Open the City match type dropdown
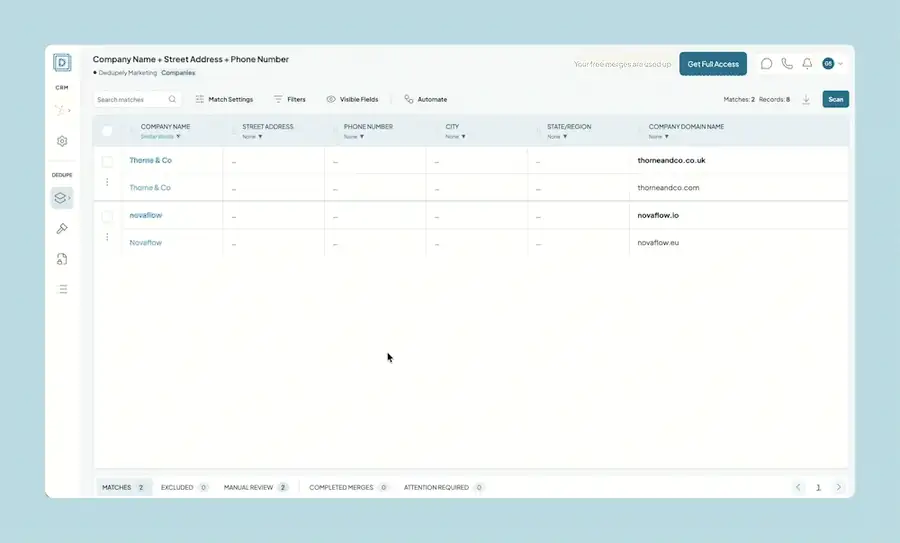This screenshot has width=900, height=543. point(455,137)
